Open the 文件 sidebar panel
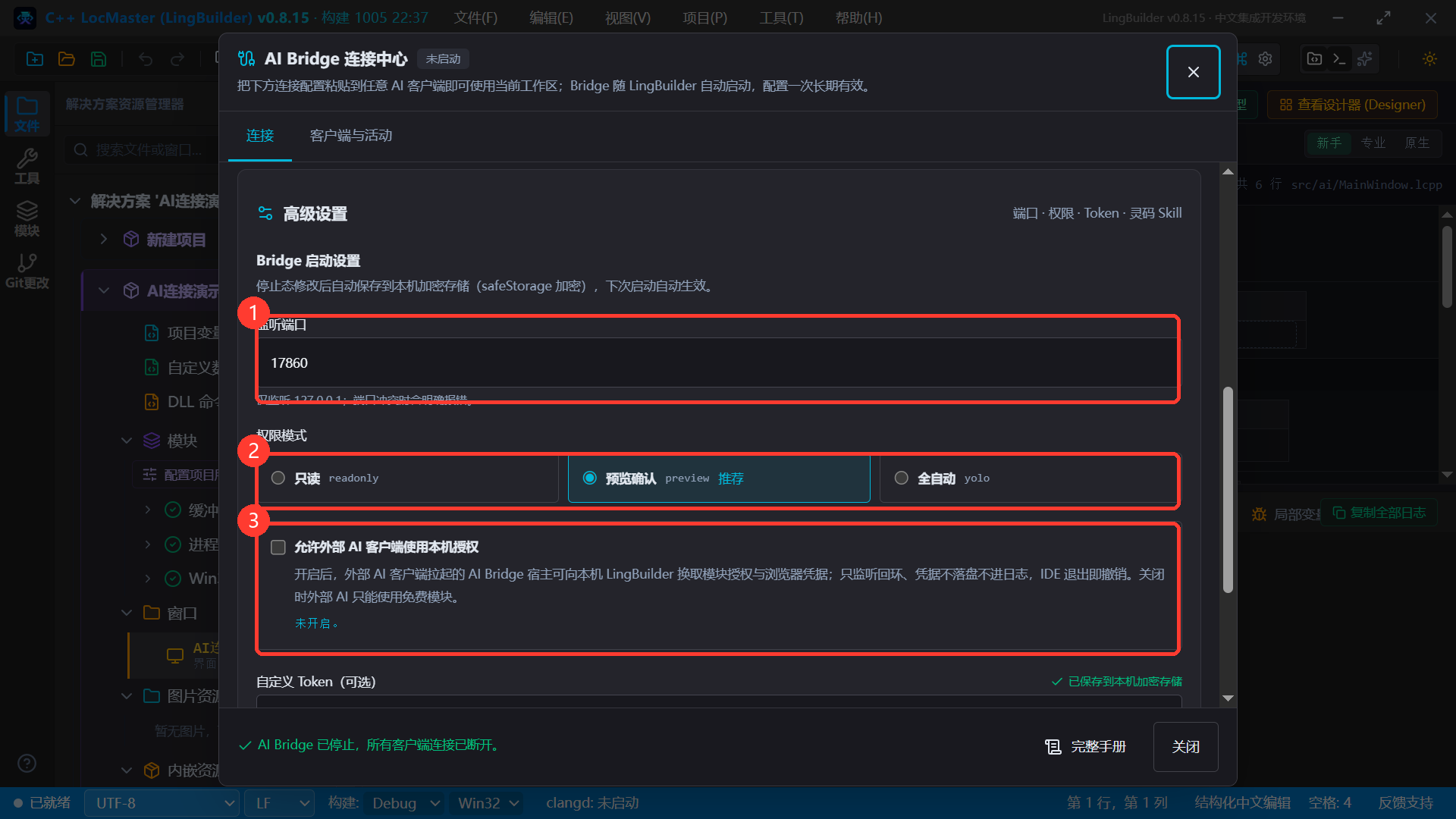This screenshot has height=819, width=1456. [27, 115]
